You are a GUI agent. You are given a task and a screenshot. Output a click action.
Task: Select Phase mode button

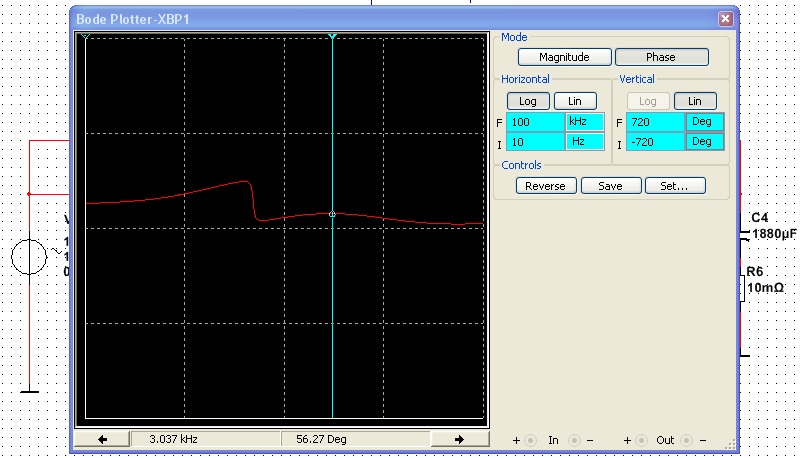pos(661,57)
